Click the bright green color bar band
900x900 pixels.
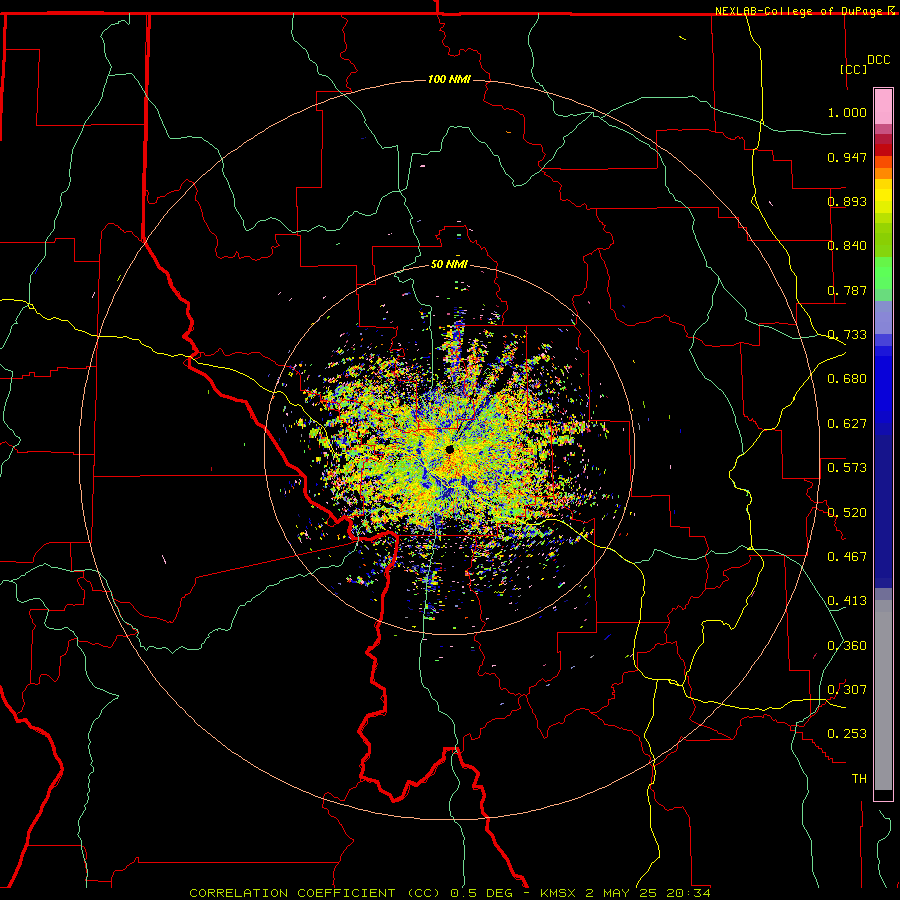[883, 273]
